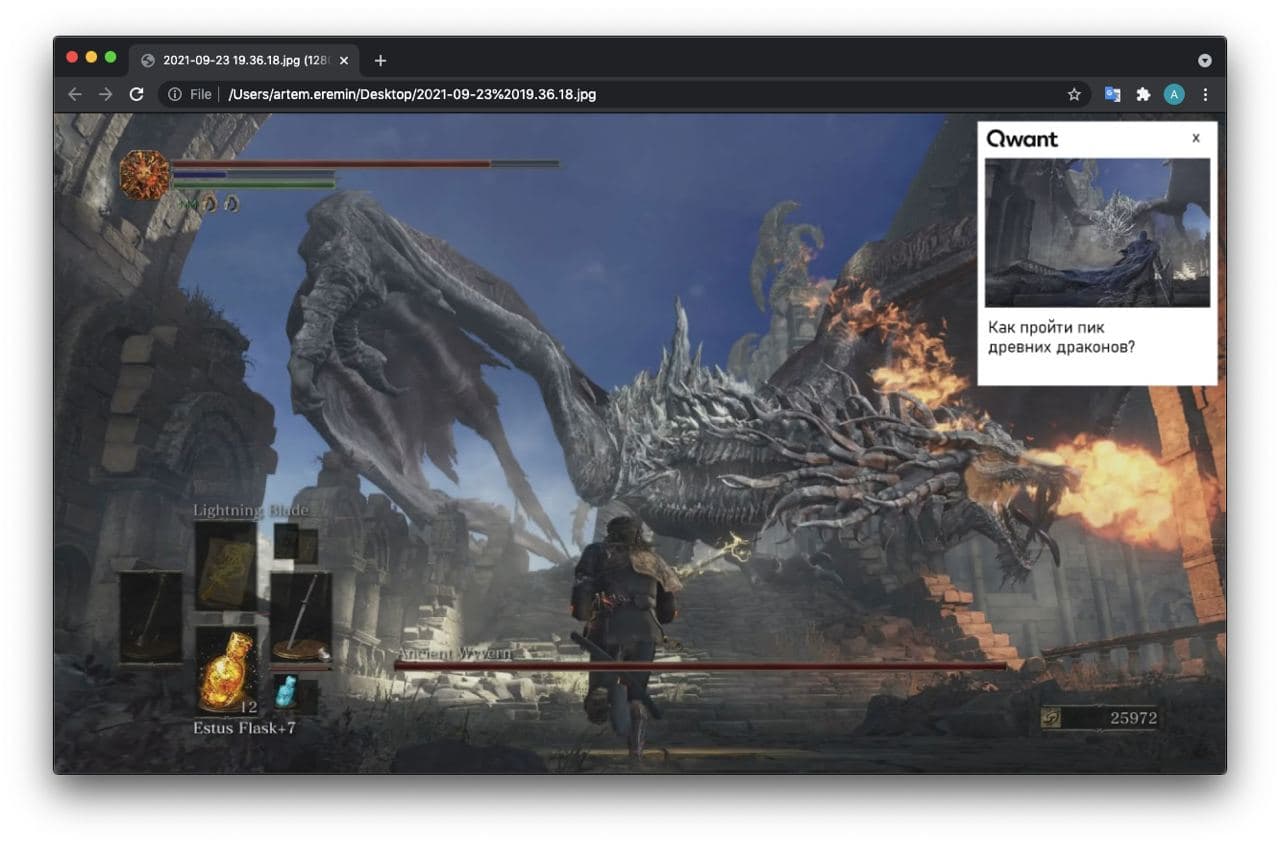
Task: Click the green stamina bar
Action: coord(253,184)
